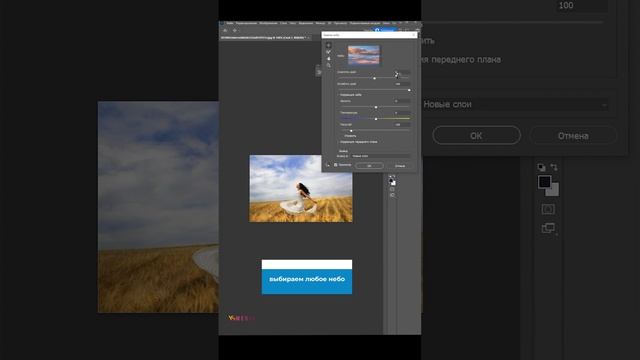The width and height of the screenshot is (640, 360).
Task: Open the File (Файл) menu
Action: point(230,23)
